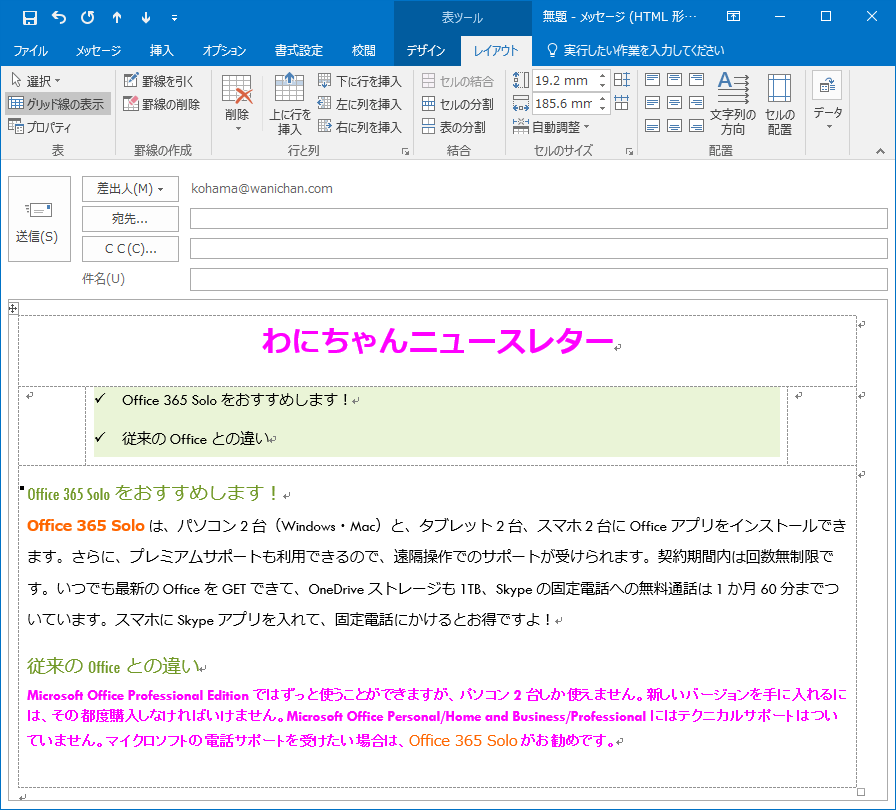Activate 罫線の削除 eraser tool
The width and height of the screenshot is (896, 810).
pos(162,104)
